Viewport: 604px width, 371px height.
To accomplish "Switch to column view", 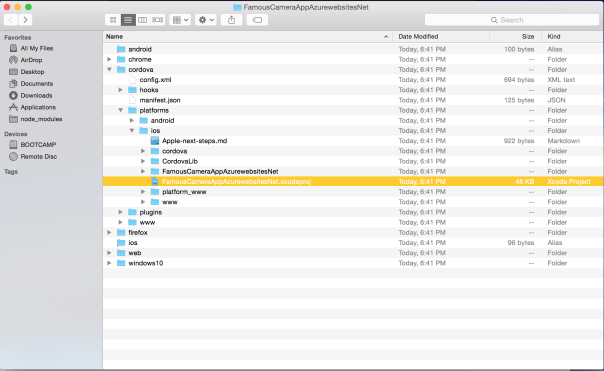I will [143, 20].
